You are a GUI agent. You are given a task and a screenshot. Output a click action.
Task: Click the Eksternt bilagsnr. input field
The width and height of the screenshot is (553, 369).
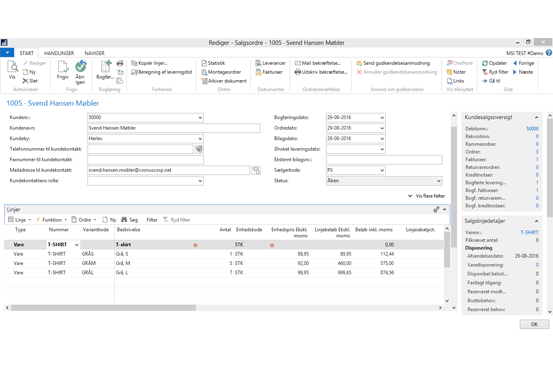point(384,160)
